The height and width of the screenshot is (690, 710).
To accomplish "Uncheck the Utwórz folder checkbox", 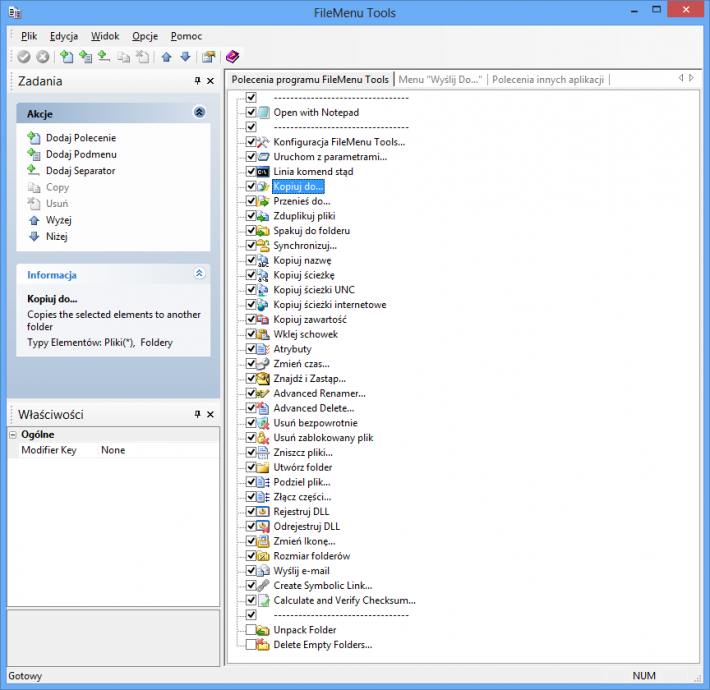I will tap(251, 467).
